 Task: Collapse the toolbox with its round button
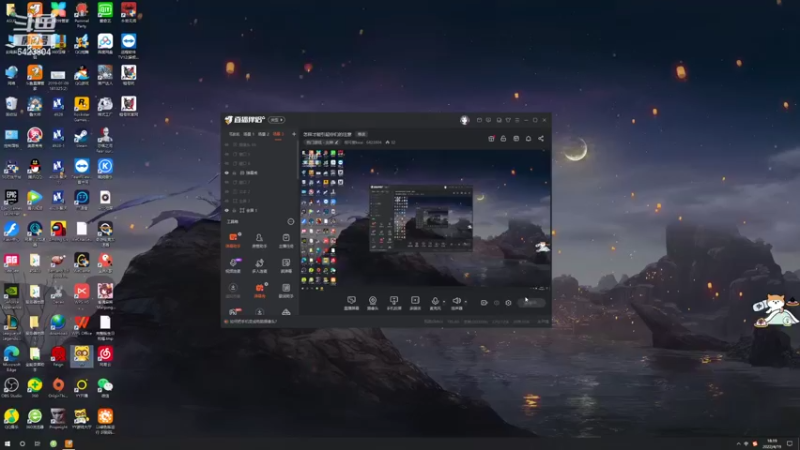(290, 221)
